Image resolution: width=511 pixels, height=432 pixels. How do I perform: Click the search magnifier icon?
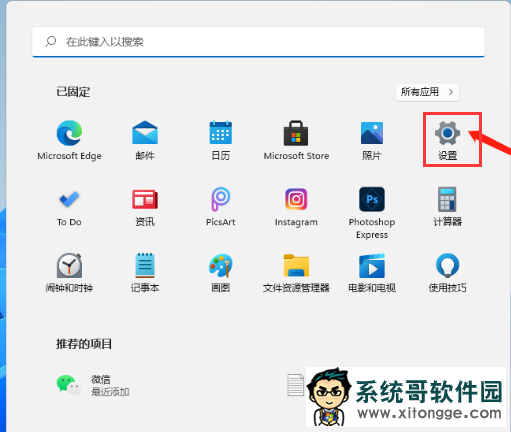click(x=51, y=42)
